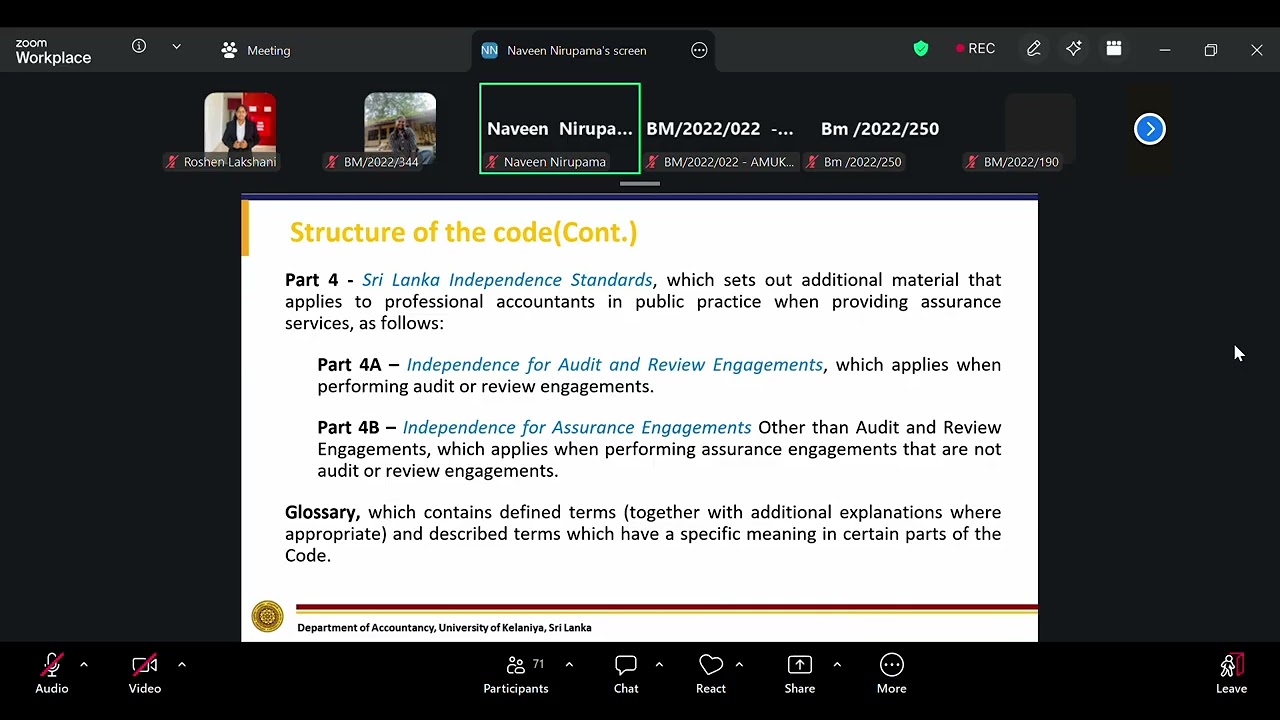Select Naveen Nirupama's participant tile
Screen dimensions: 1280x720
pos(560,129)
